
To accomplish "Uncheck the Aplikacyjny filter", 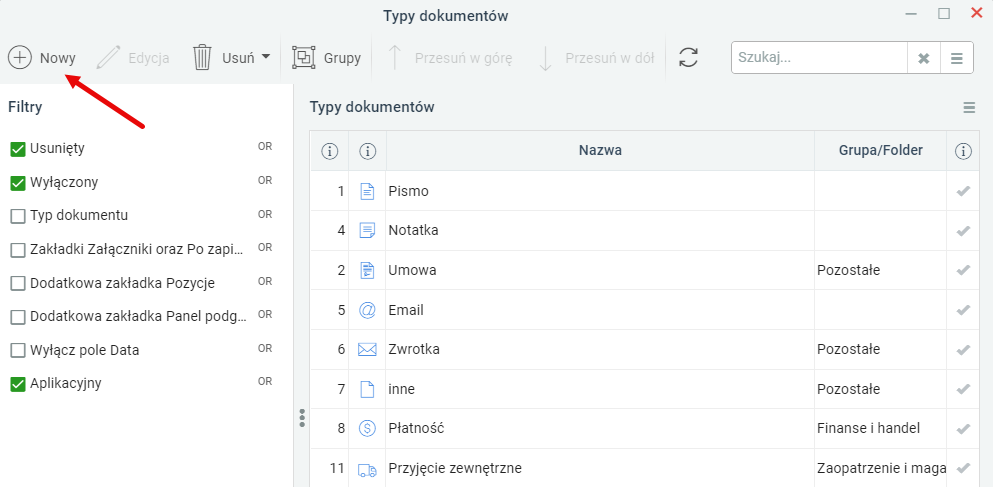I will pyautogui.click(x=18, y=384).
